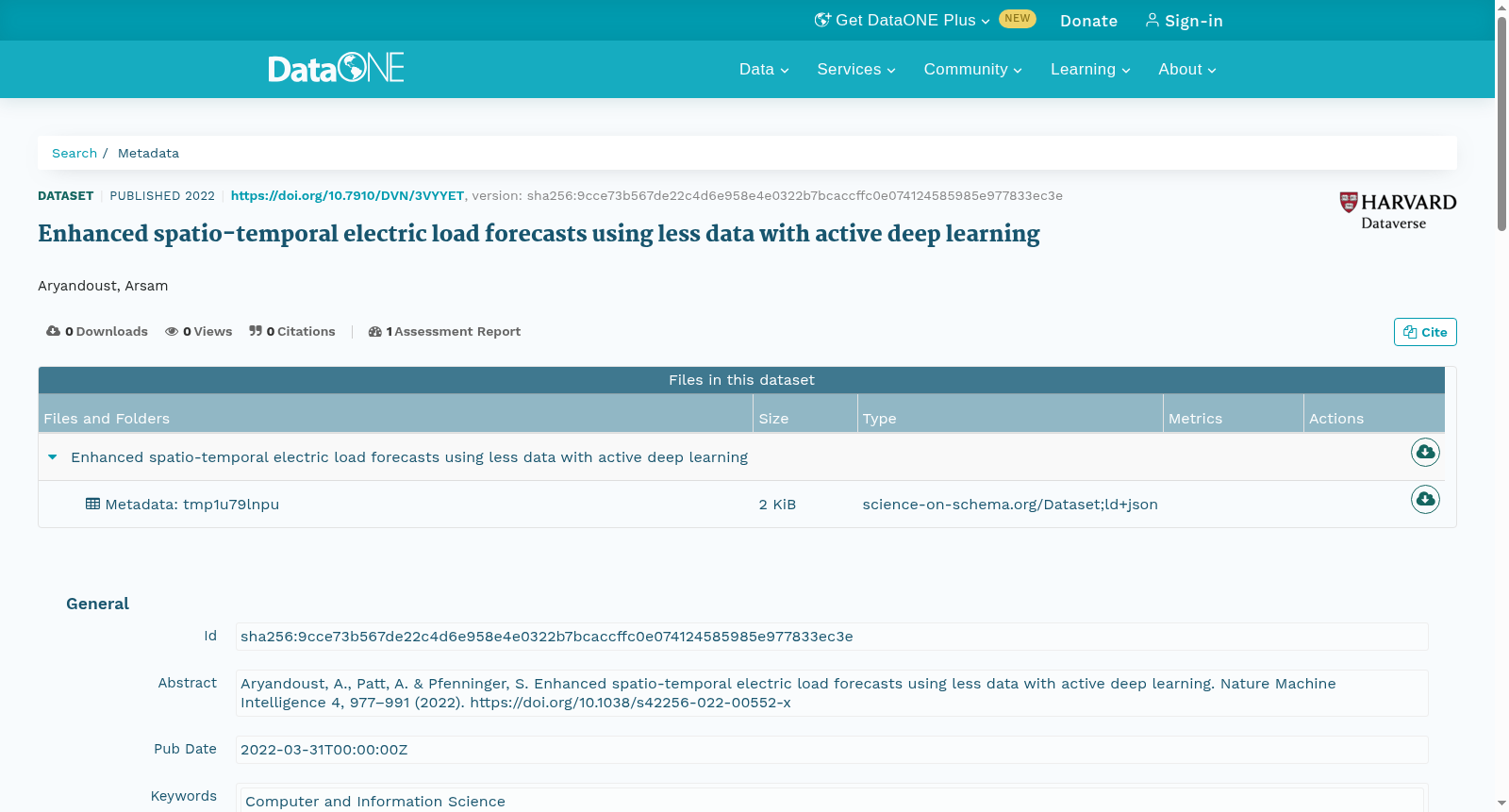Click 0 Citations metric
Viewport: 1509px width, 812px height.
pos(292,331)
